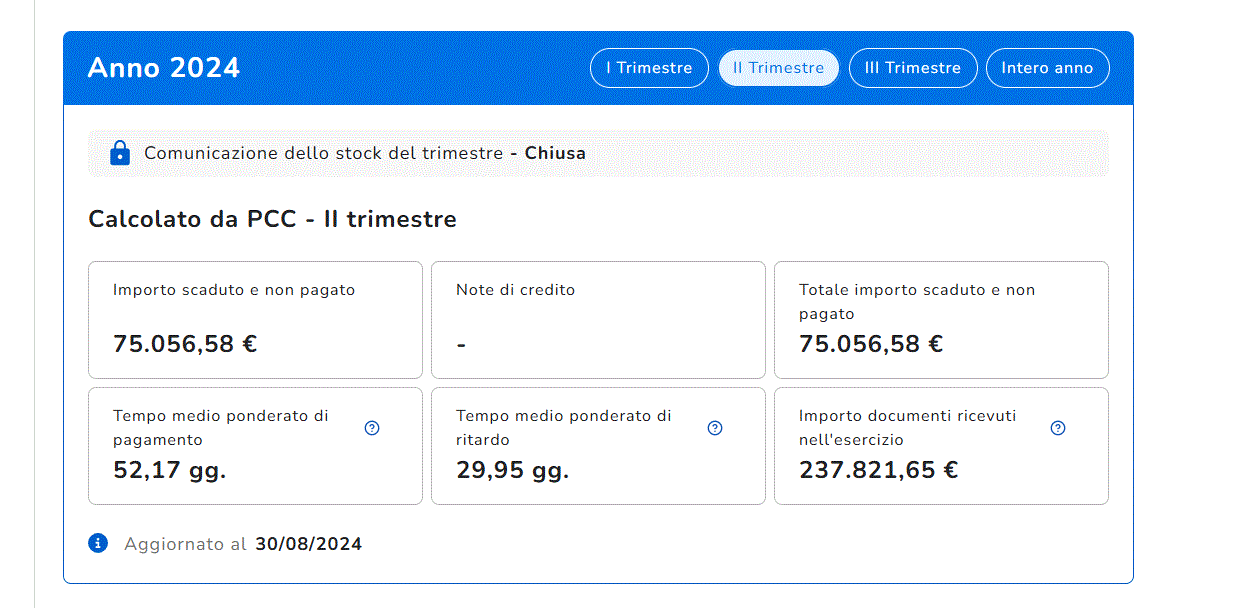Screen dimensions: 1239x608
Task: Click the Chiusa status label
Action: [x=555, y=153]
